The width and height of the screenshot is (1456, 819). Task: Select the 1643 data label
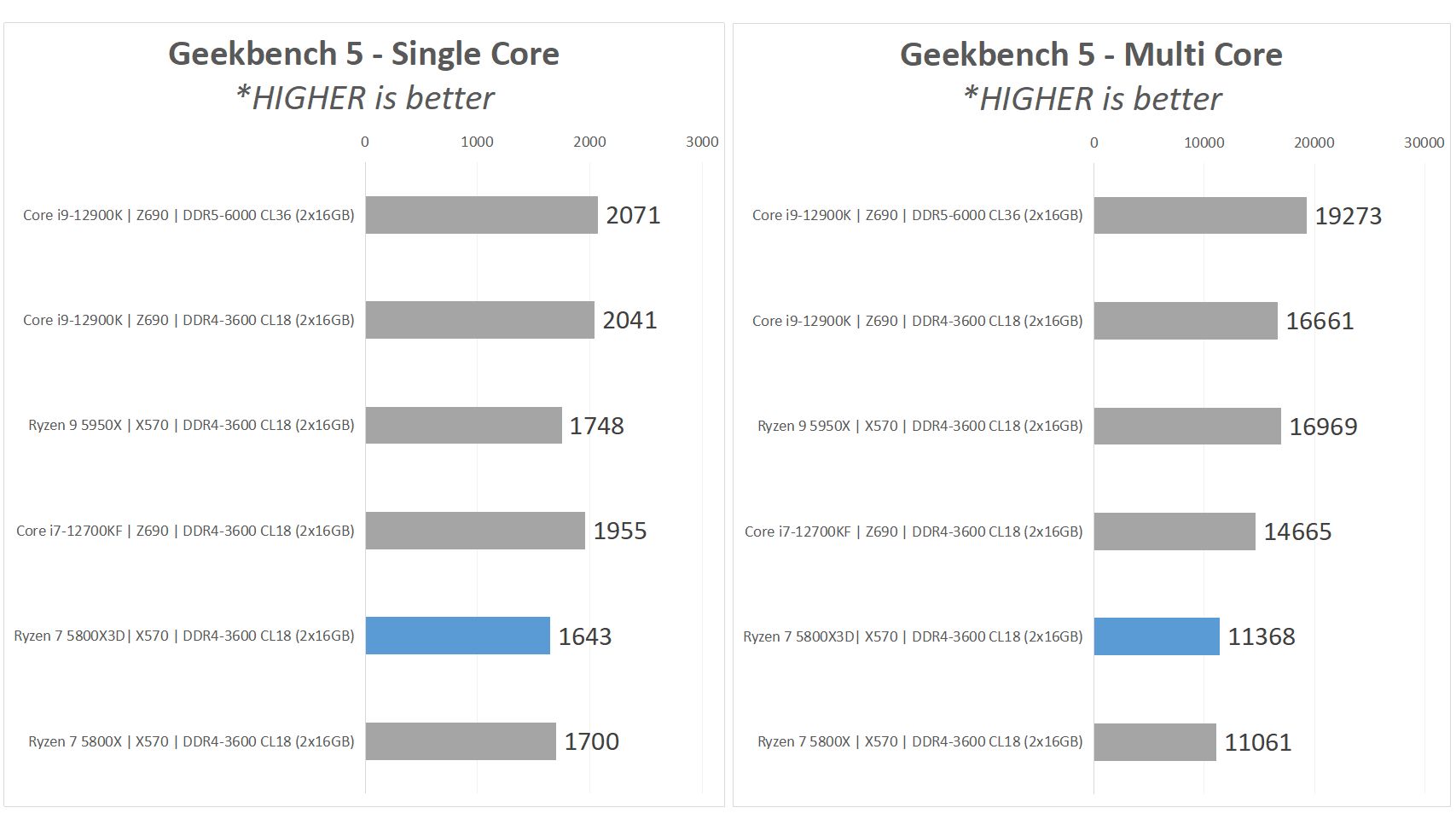(584, 636)
